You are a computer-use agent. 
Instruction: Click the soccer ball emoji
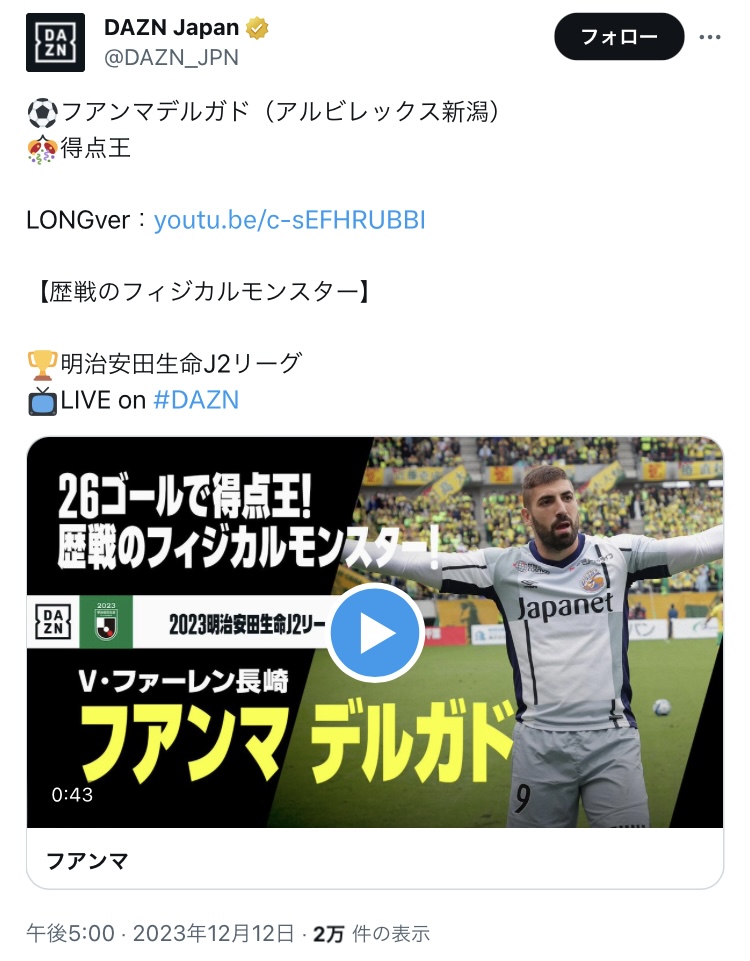(x=42, y=113)
